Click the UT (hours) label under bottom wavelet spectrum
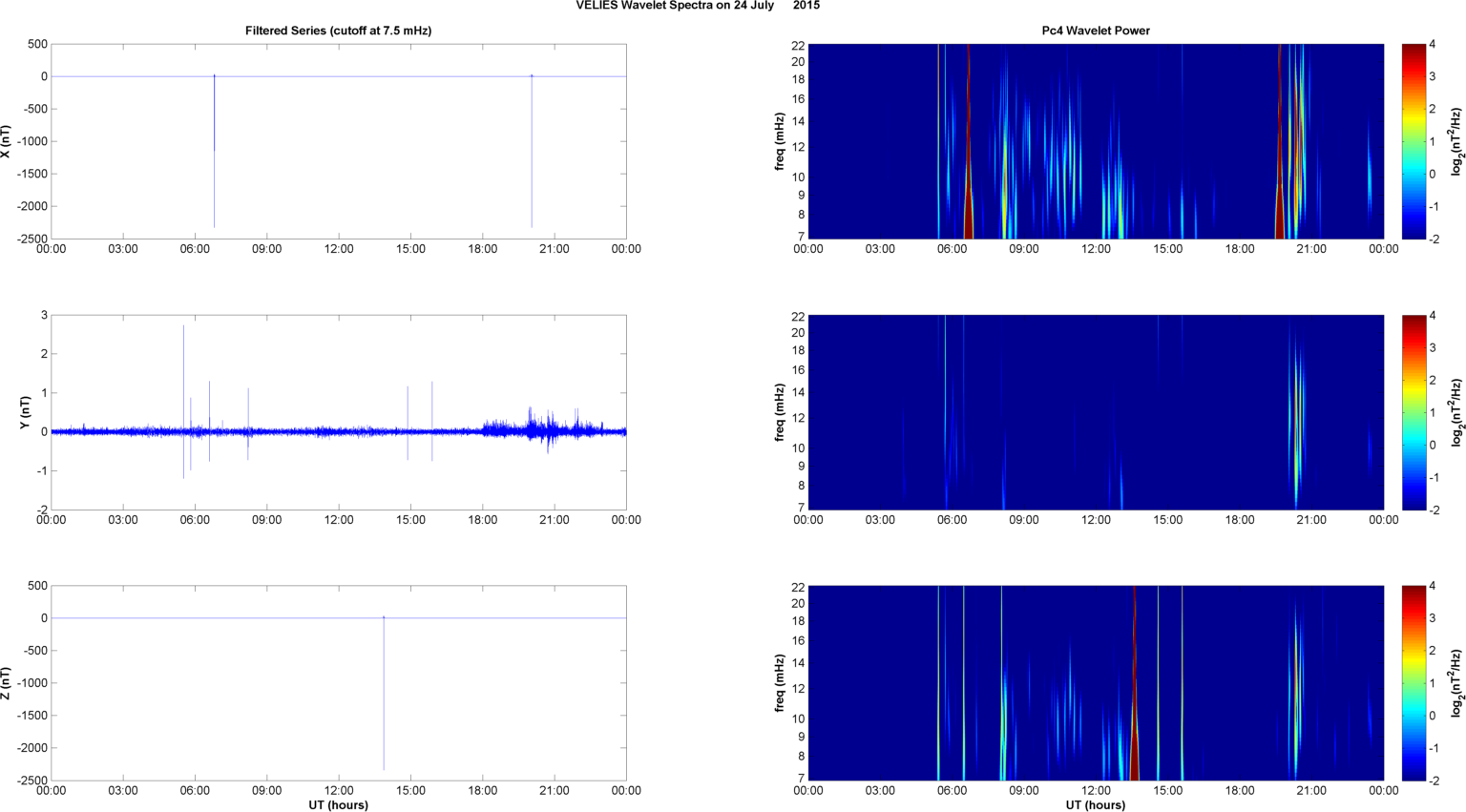 (x=1095, y=804)
